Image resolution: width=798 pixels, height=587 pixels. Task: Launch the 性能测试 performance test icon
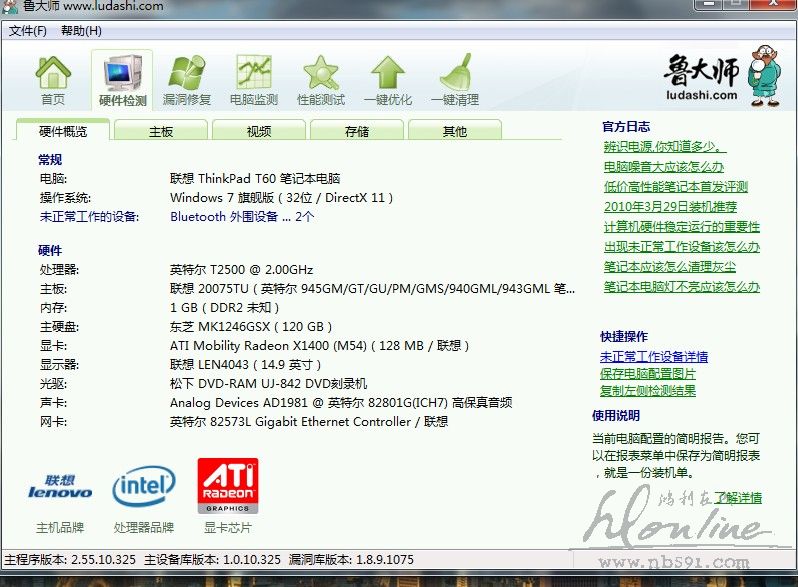click(x=321, y=79)
